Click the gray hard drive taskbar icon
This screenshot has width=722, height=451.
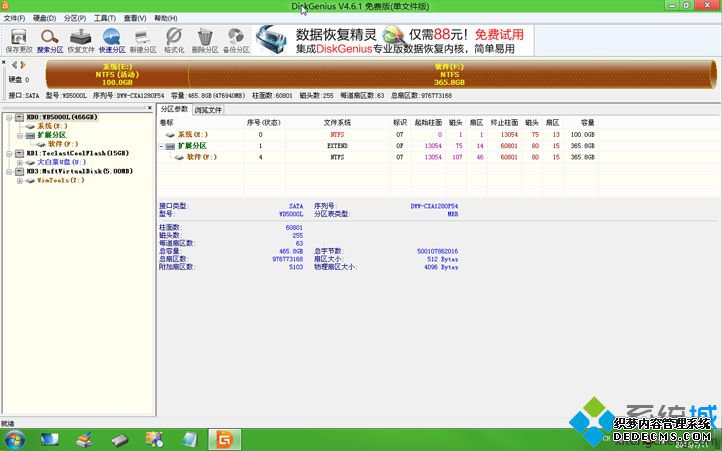pos(120,440)
